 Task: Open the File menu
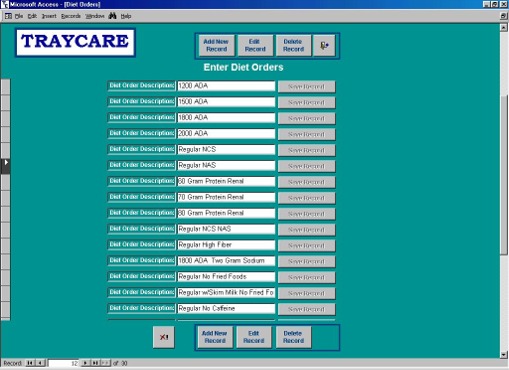(x=19, y=16)
